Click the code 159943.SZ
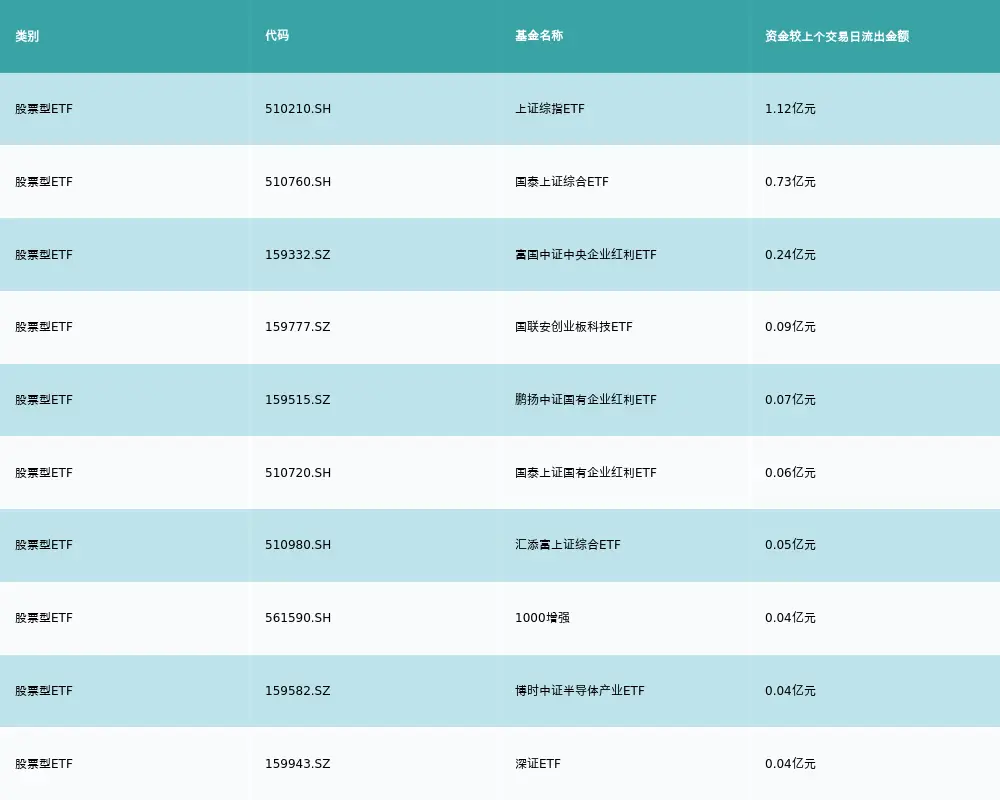The height and width of the screenshot is (800, 1000). pos(297,763)
